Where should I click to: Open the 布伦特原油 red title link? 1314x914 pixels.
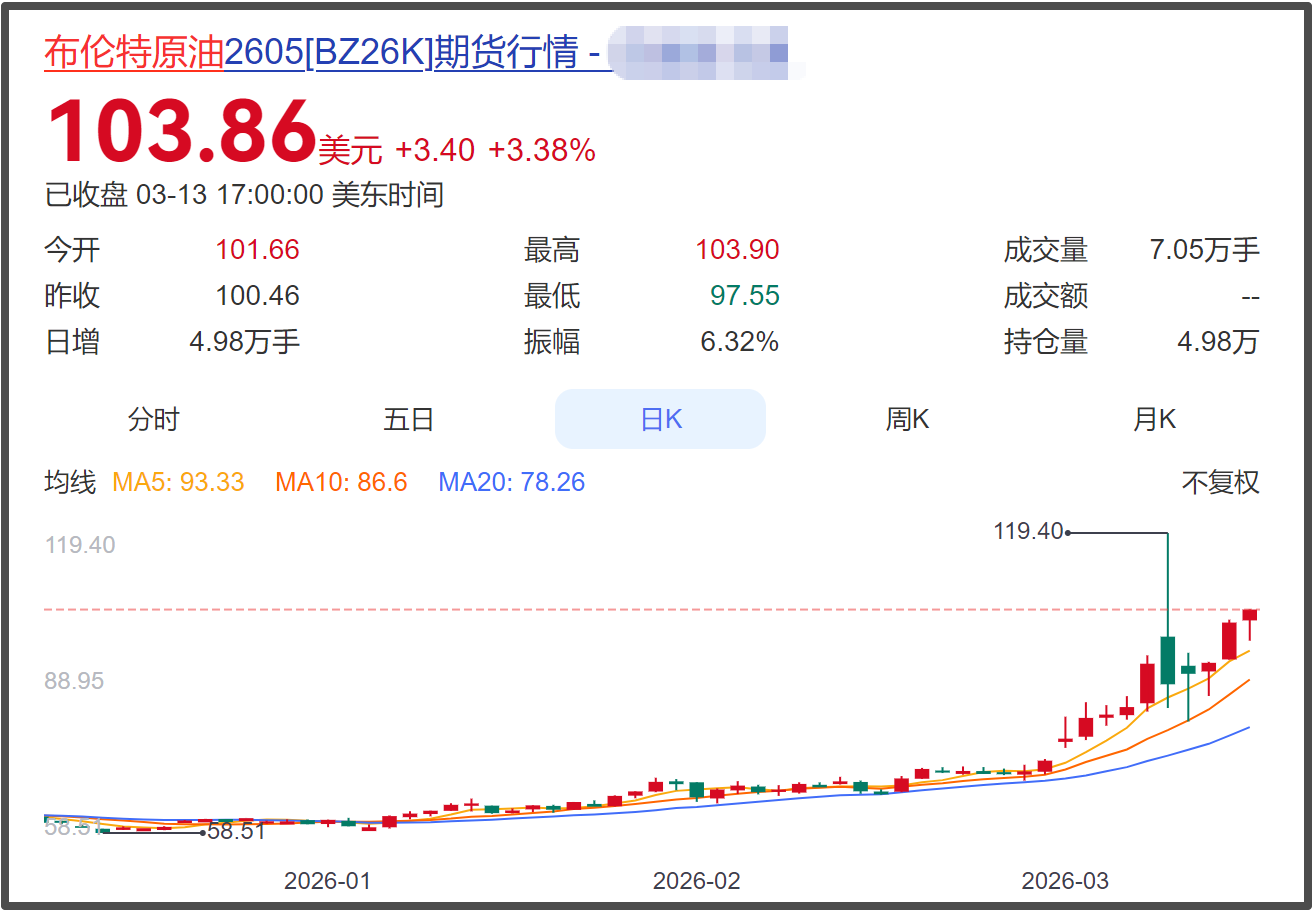133,53
